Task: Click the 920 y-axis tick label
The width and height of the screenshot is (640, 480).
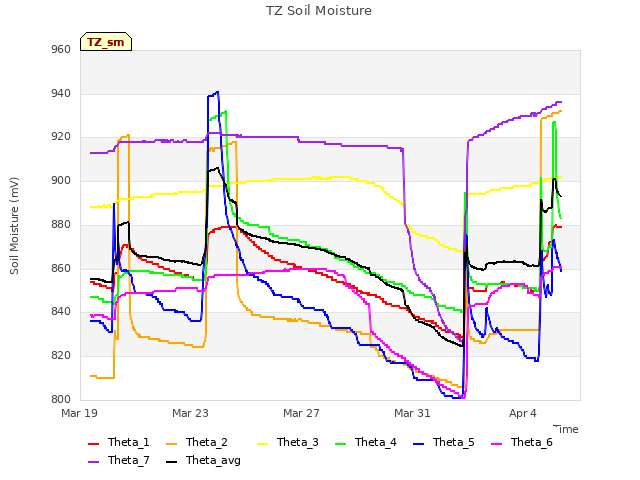Action: click(61, 137)
